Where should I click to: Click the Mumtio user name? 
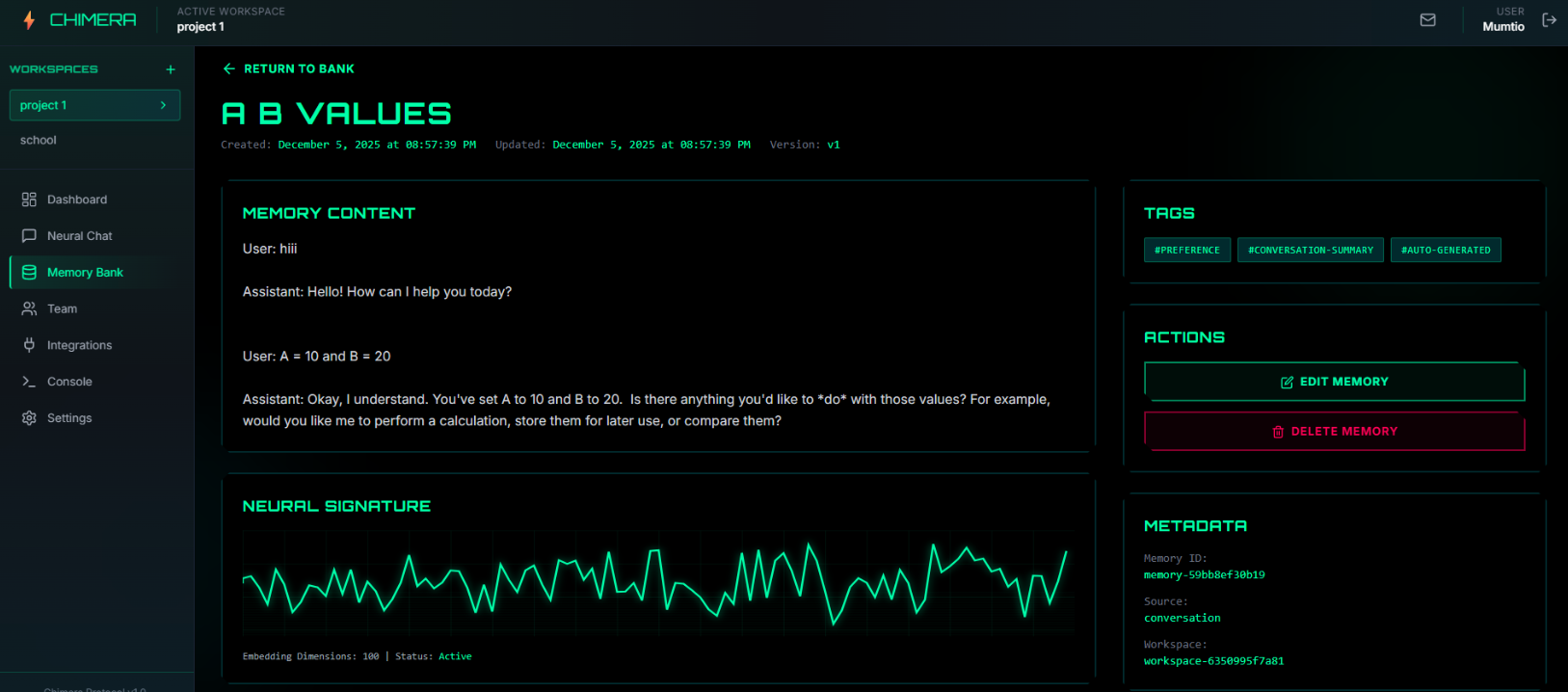click(x=1503, y=27)
